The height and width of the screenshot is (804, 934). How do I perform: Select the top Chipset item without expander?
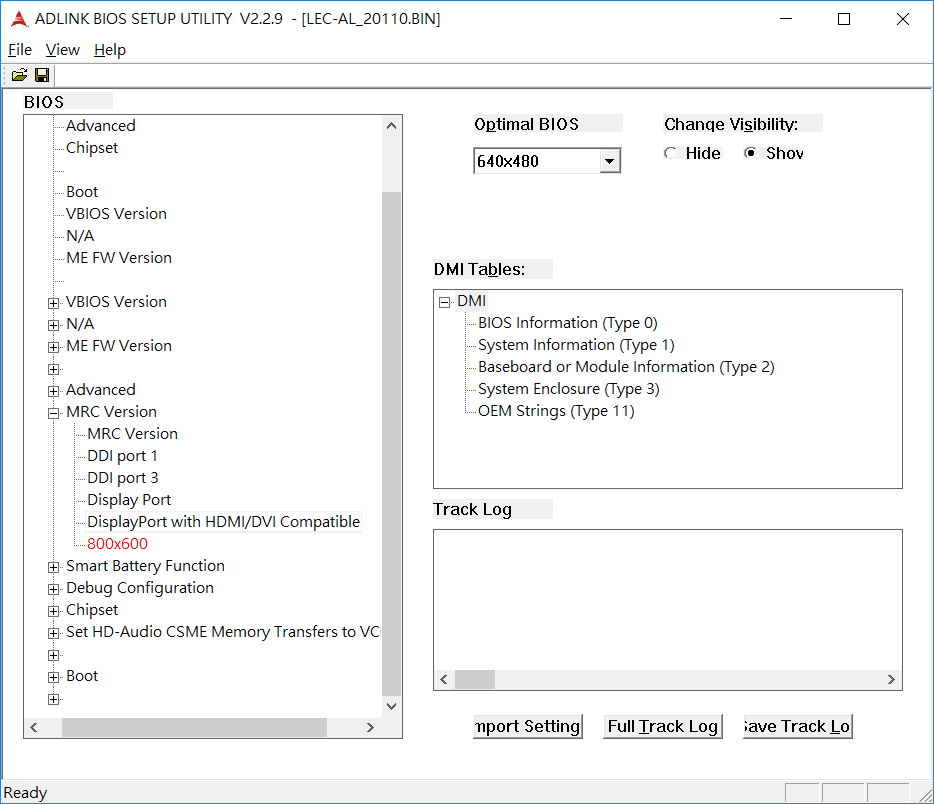coord(92,148)
